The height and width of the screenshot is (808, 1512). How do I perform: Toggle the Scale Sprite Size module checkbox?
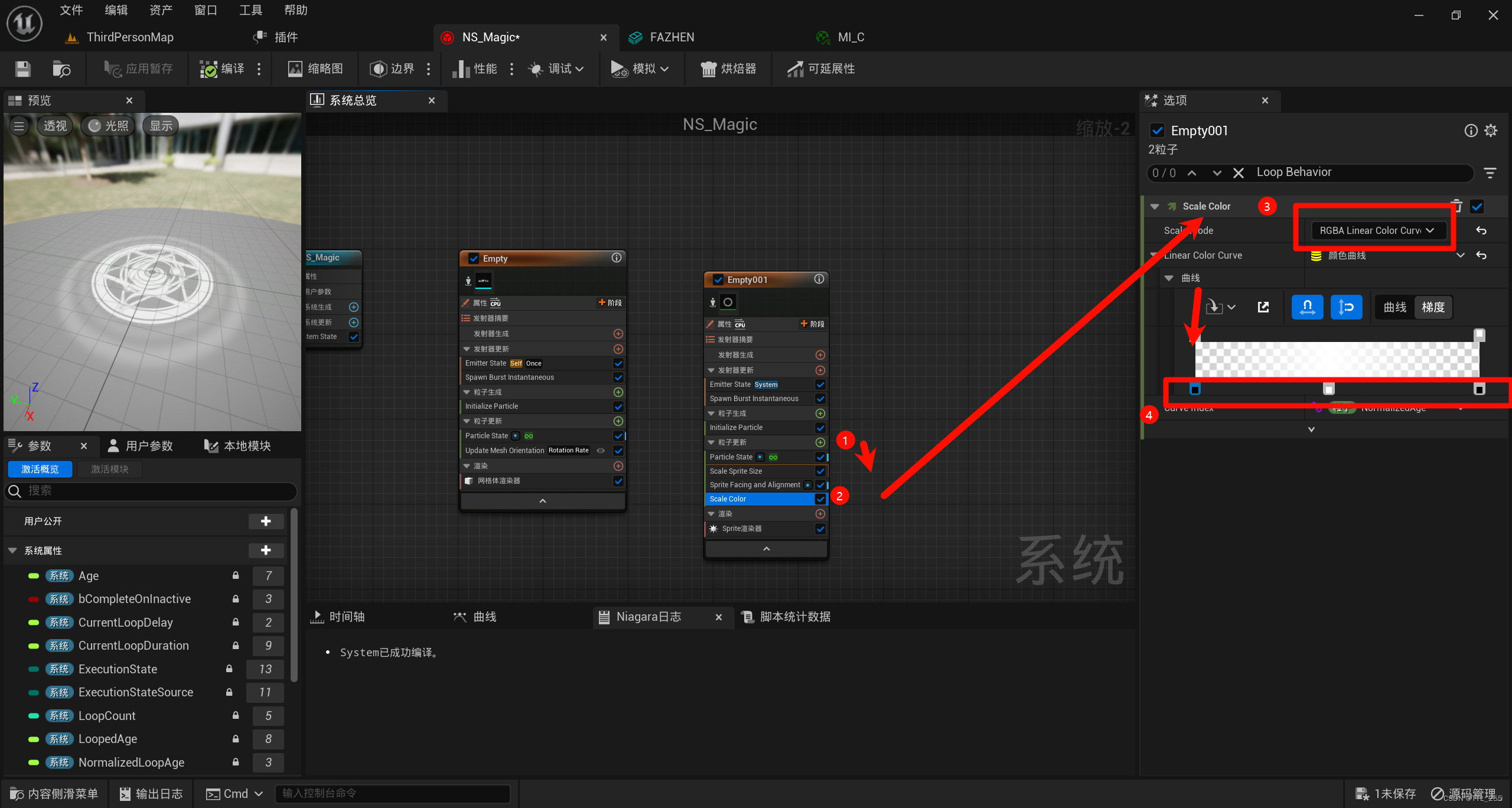click(820, 471)
